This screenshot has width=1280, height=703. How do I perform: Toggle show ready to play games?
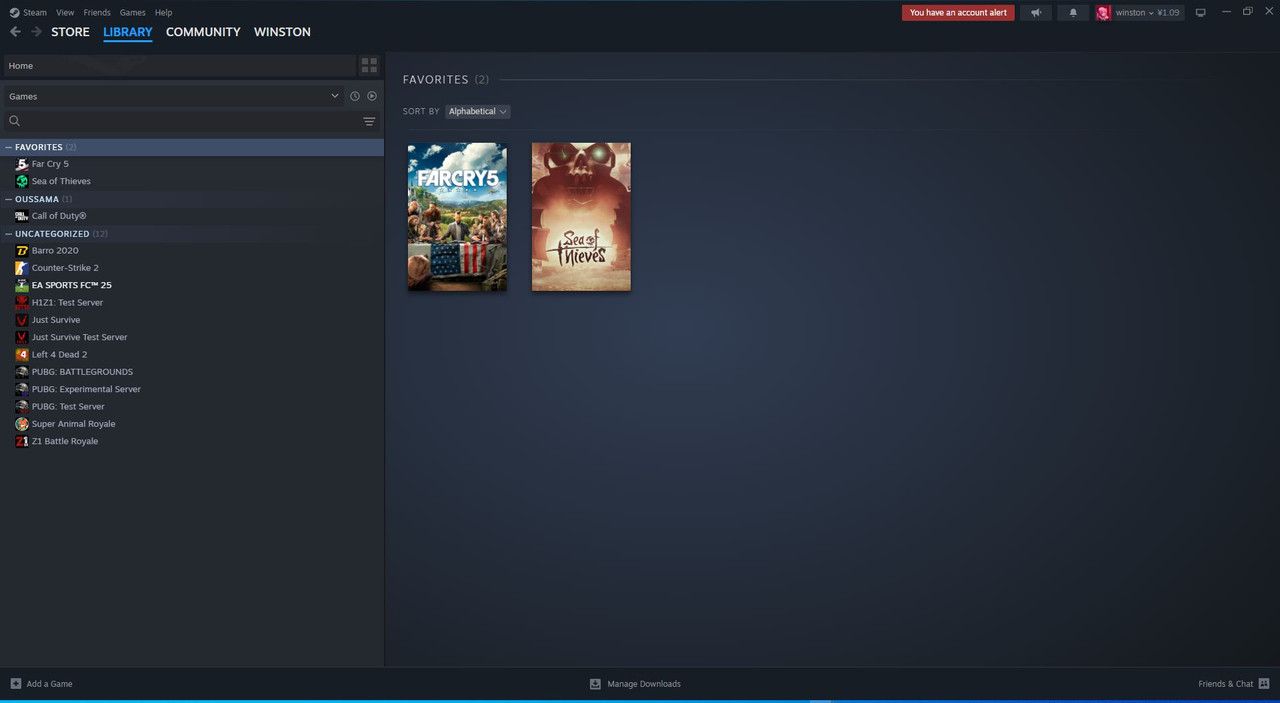372,96
